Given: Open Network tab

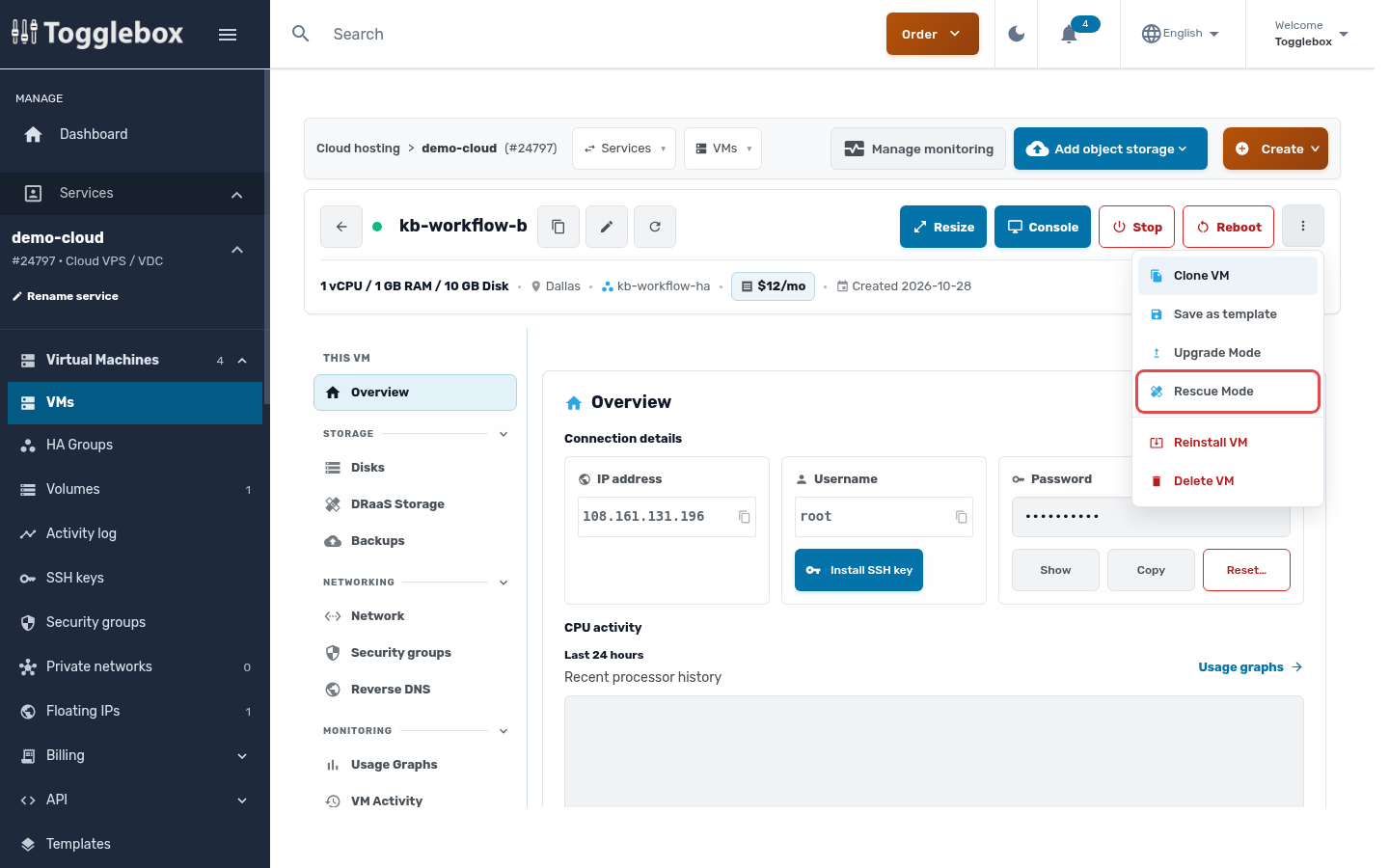Looking at the screenshot, I should 415,616.
